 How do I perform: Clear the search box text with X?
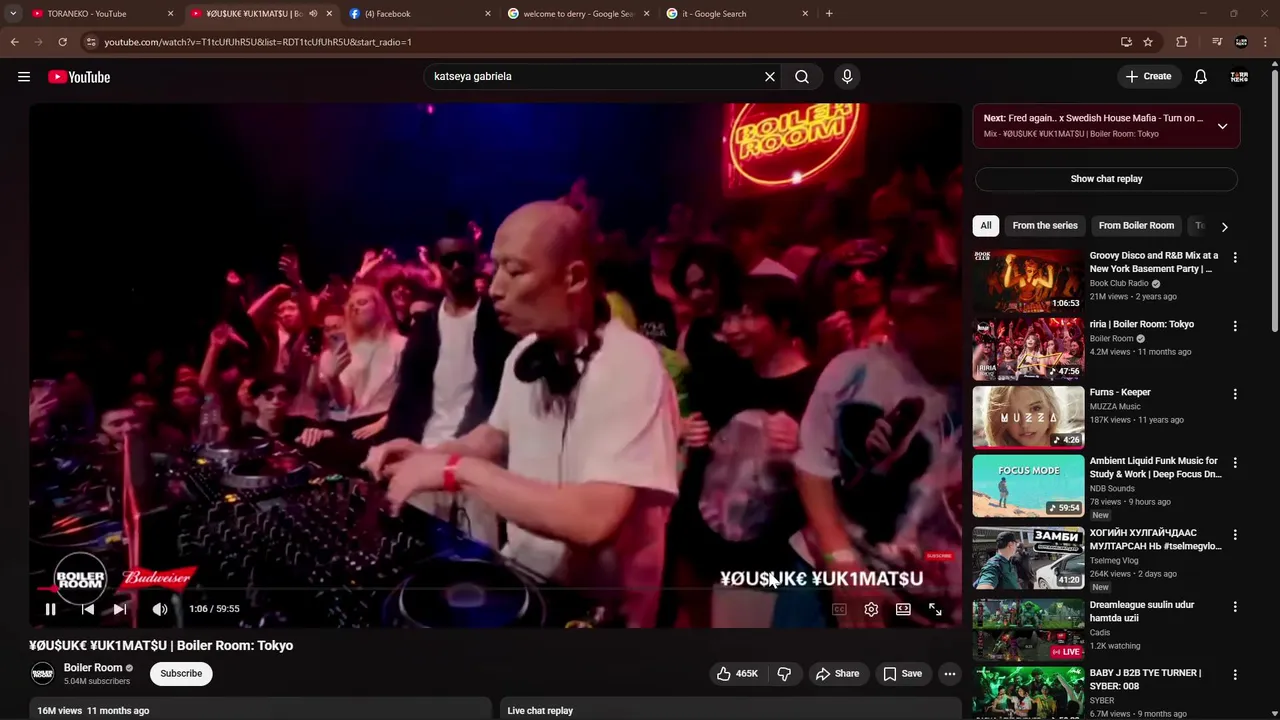770,76
